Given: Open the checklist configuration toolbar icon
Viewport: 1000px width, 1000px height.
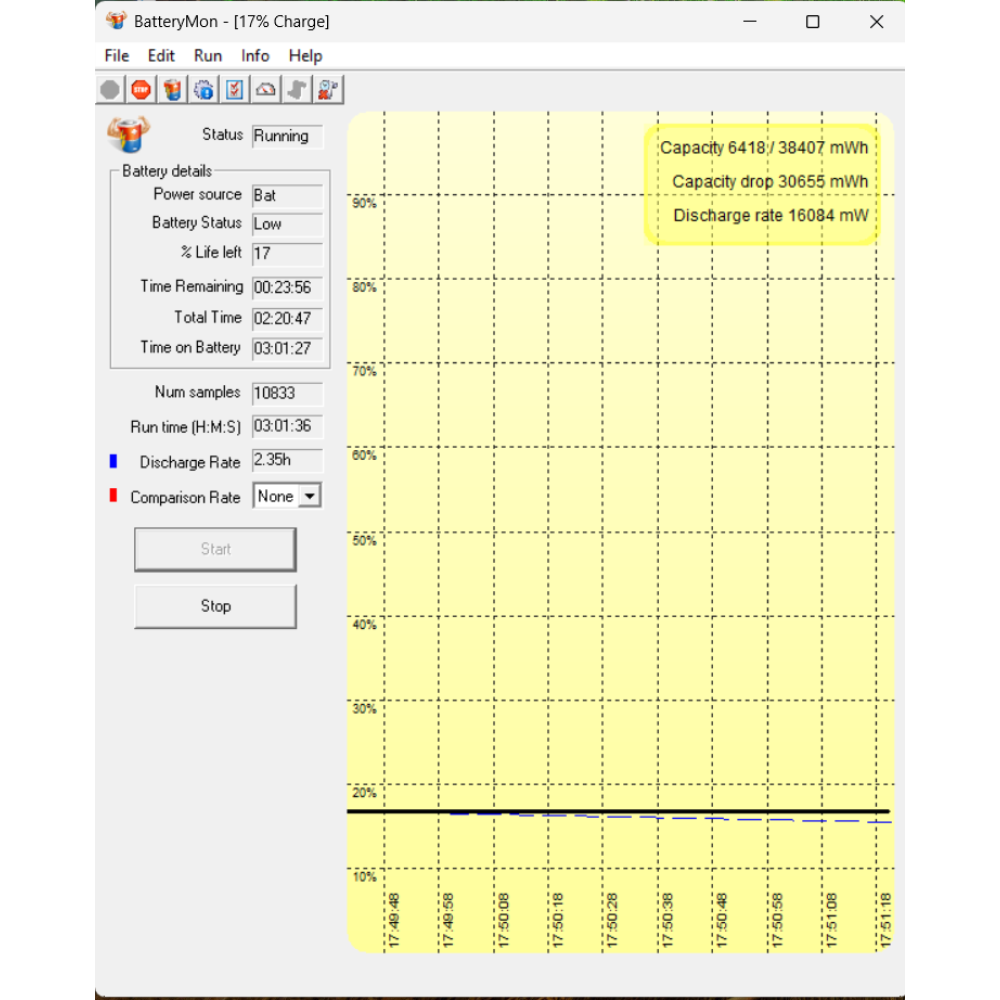Looking at the screenshot, I should tap(234, 90).
